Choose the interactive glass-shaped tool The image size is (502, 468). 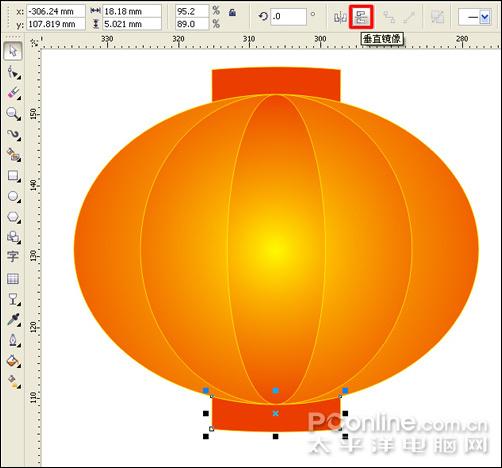[13, 299]
